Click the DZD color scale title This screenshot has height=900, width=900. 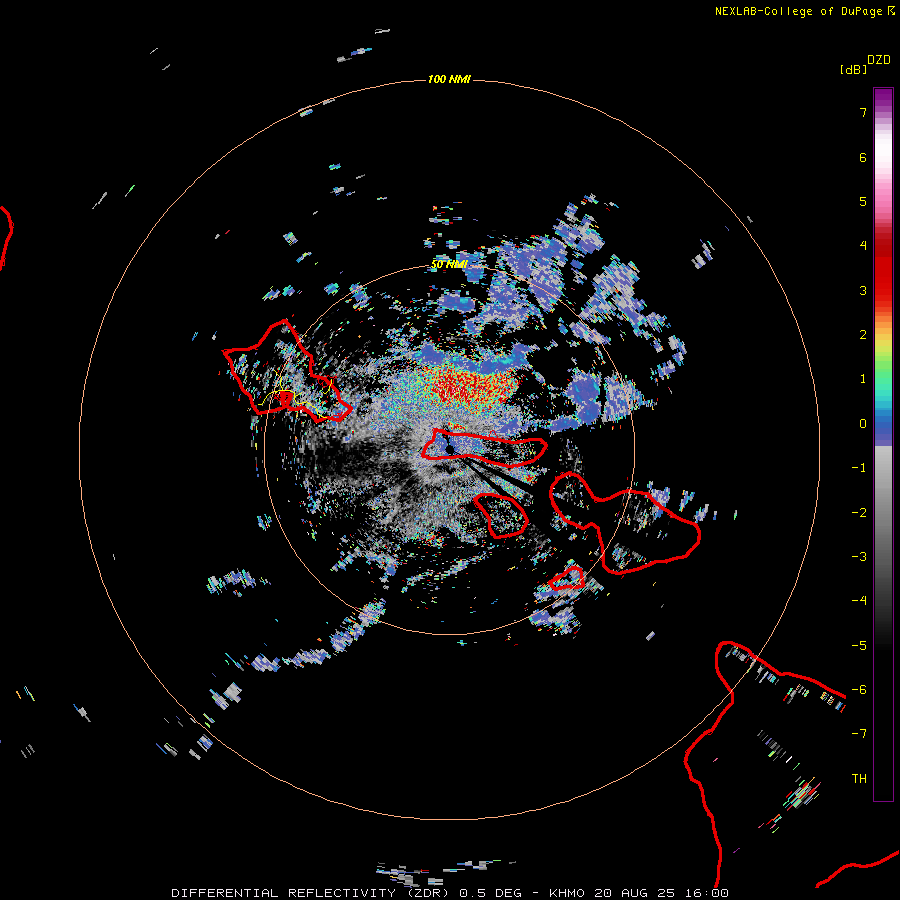point(879,60)
